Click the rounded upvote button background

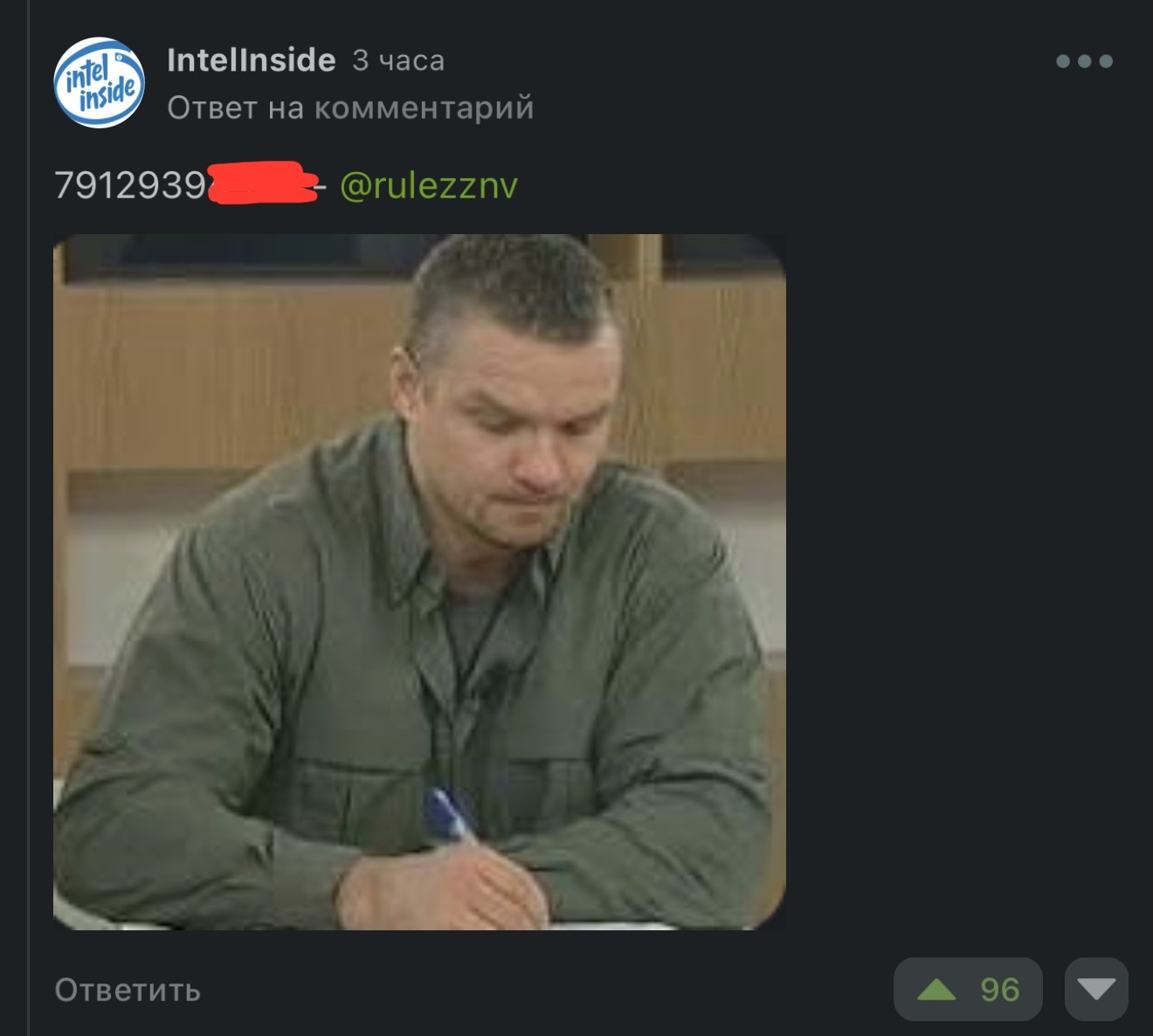coord(968,990)
